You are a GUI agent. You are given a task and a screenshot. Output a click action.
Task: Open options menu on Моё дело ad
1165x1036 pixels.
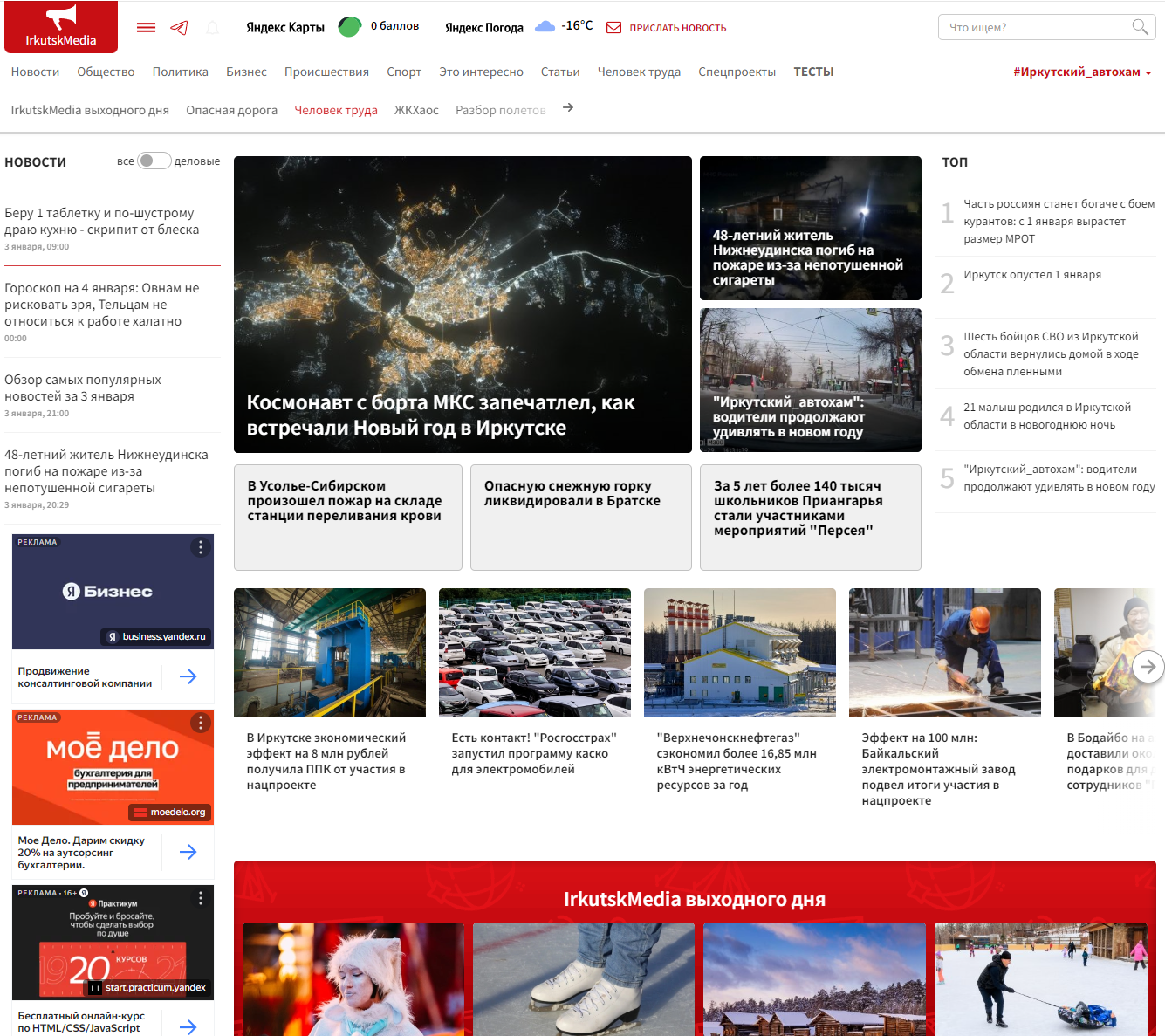coord(201,723)
